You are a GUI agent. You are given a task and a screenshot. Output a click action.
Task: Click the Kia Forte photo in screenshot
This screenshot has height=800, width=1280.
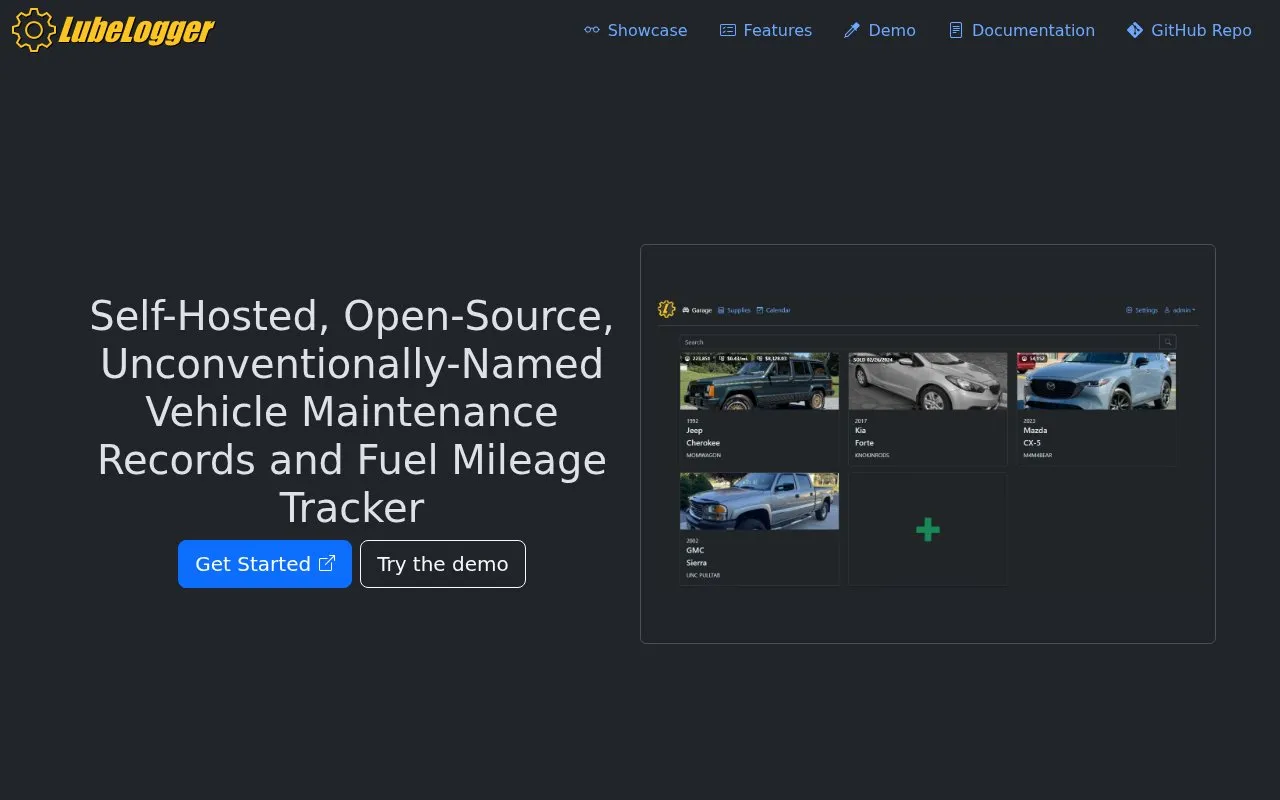pos(928,381)
